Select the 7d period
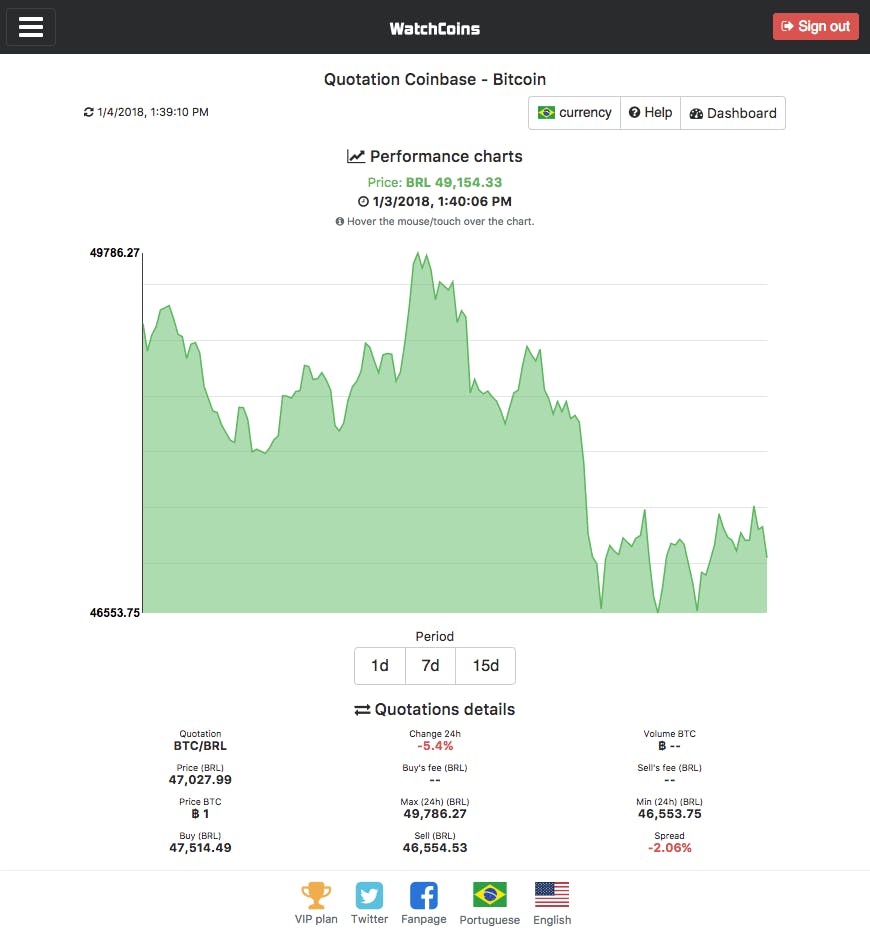The height and width of the screenshot is (935, 870). (x=431, y=665)
